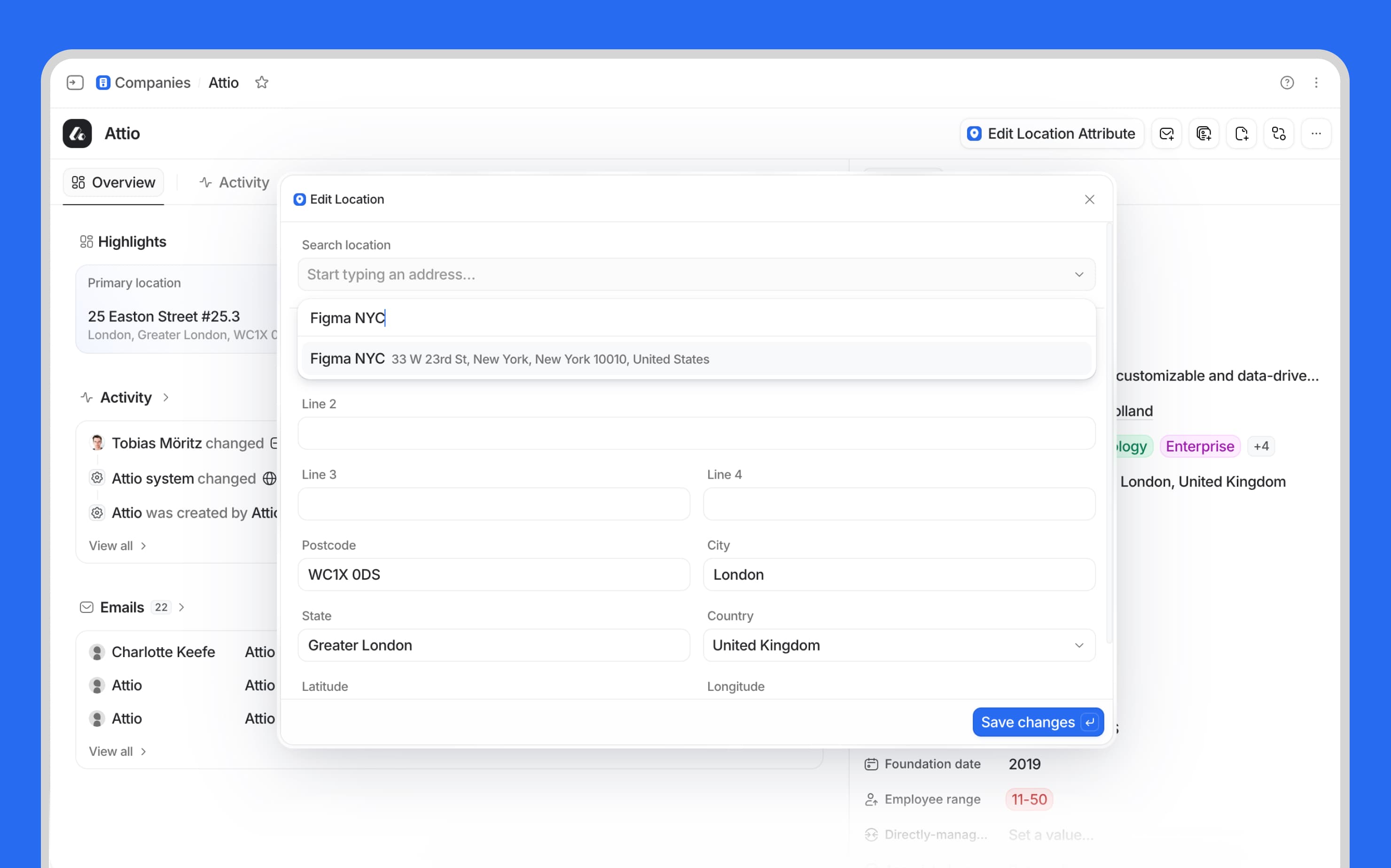Click the Edit Location Attribute button
Image resolution: width=1391 pixels, height=868 pixels.
(1052, 134)
